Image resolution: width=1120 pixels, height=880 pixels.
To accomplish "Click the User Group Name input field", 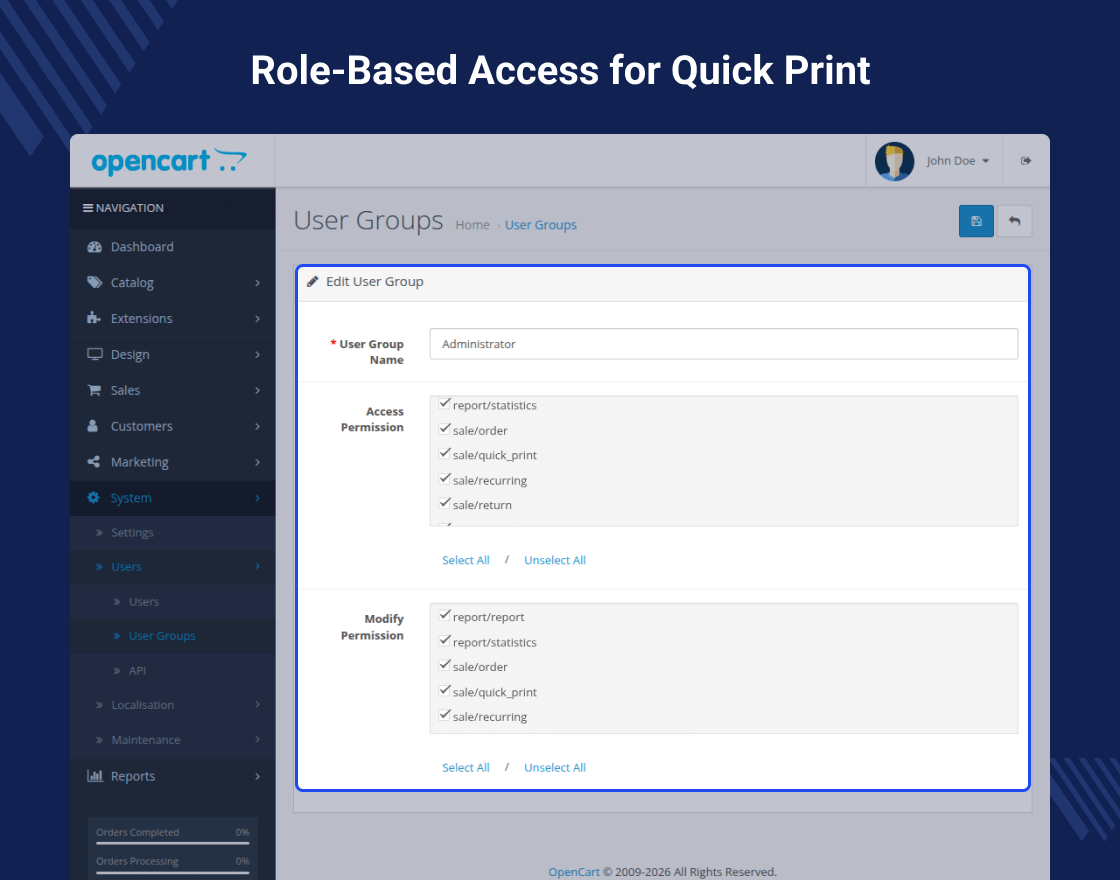I will coord(724,344).
